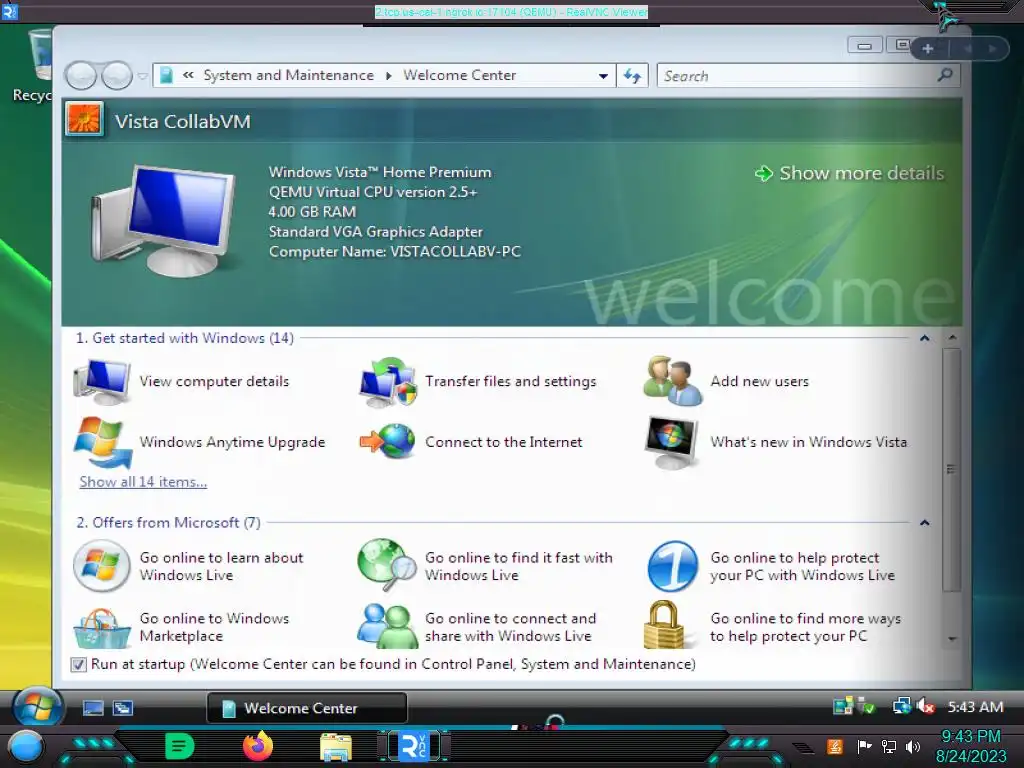
Task: Click System and Maintenance breadcrumb
Action: pos(289,75)
